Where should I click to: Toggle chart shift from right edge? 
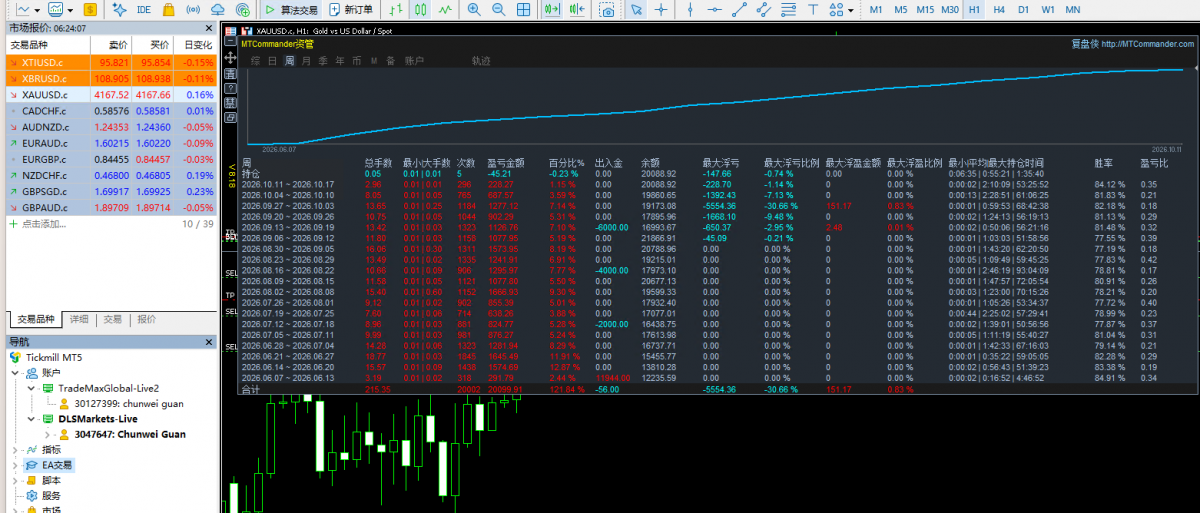578,9
